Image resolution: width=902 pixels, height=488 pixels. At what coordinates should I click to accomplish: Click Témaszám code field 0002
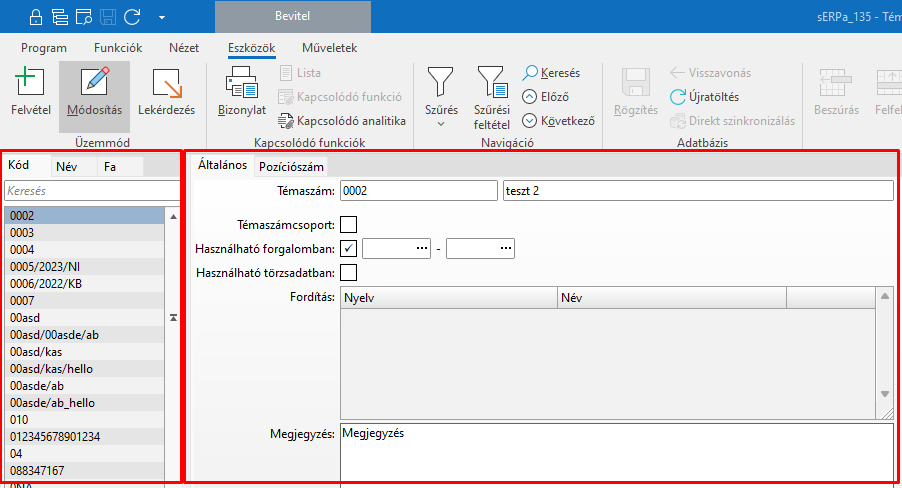point(419,190)
